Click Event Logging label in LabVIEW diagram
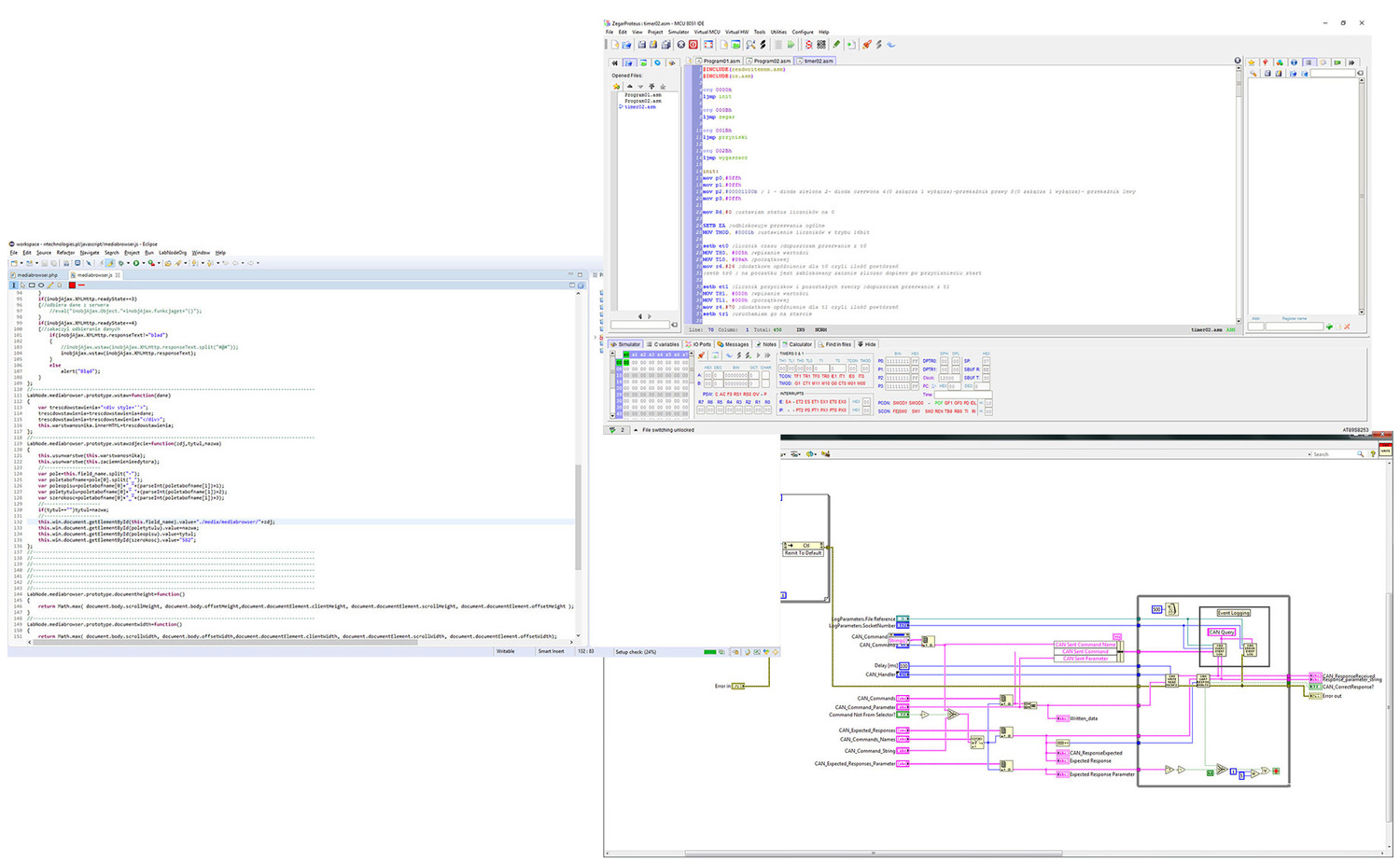Image resolution: width=1400 pixels, height=862 pixels. click(1233, 613)
